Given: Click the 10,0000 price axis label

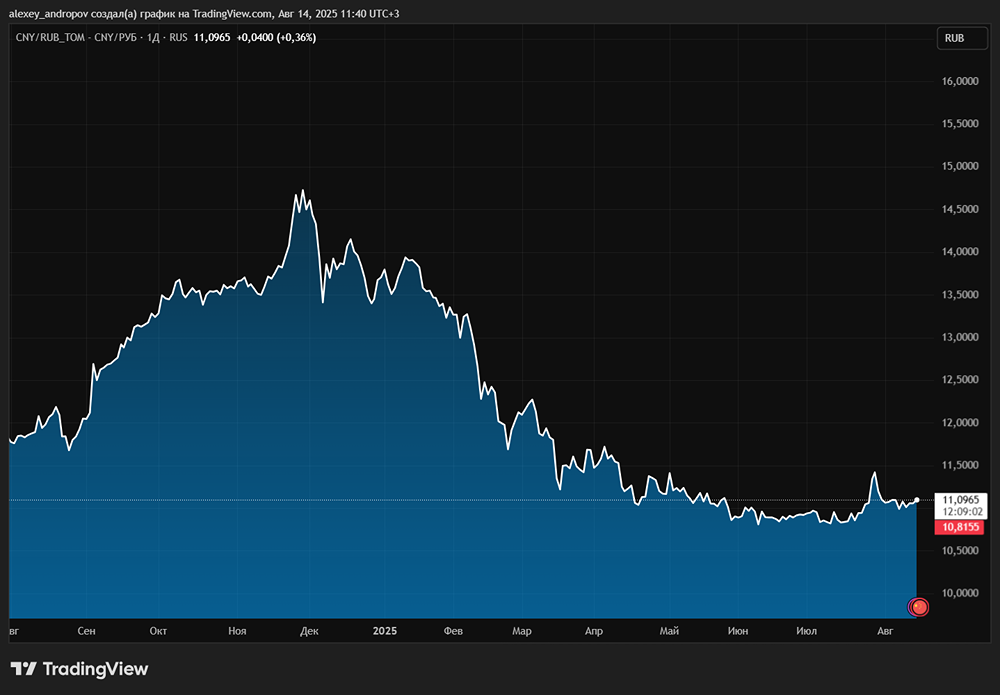Looking at the screenshot, I should pos(960,593).
